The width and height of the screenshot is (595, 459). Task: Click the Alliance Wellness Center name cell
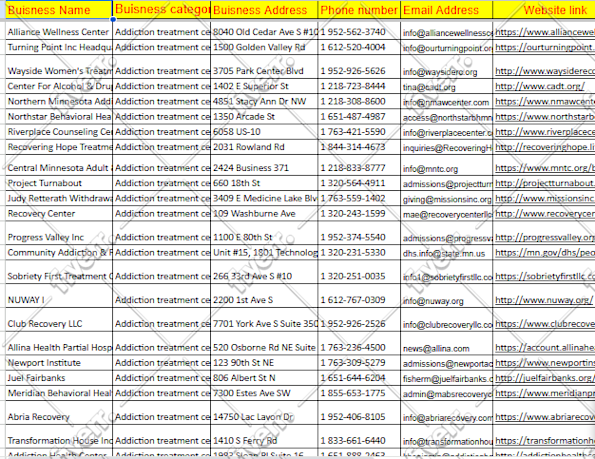coord(59,32)
